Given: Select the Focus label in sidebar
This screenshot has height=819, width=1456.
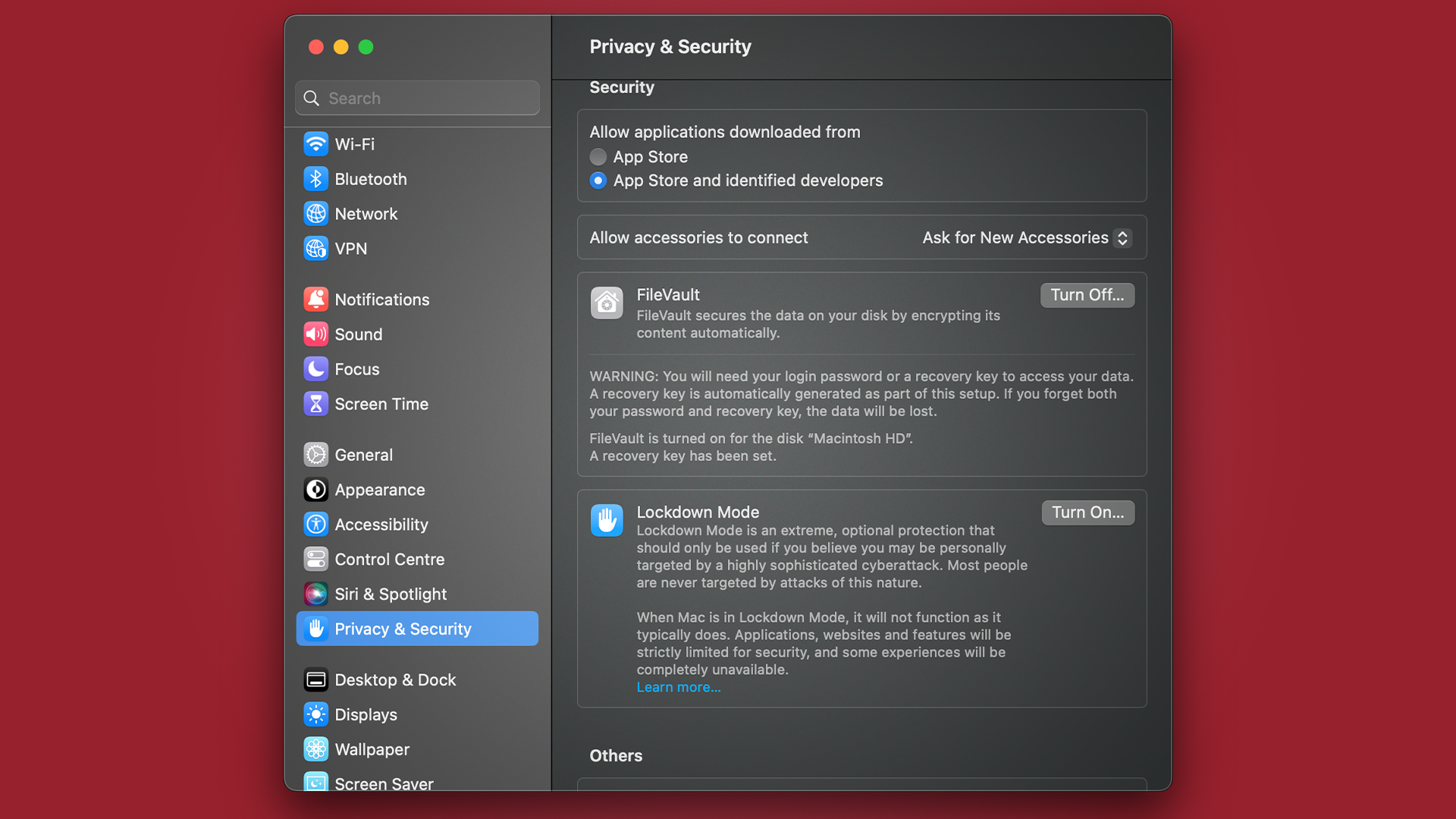Looking at the screenshot, I should click(x=357, y=369).
